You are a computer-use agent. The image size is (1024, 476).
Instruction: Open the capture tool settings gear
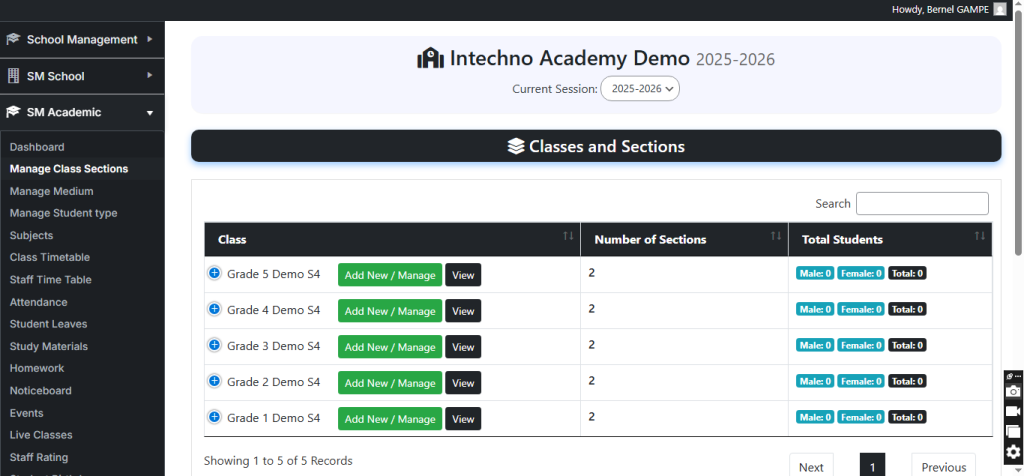click(1013, 452)
